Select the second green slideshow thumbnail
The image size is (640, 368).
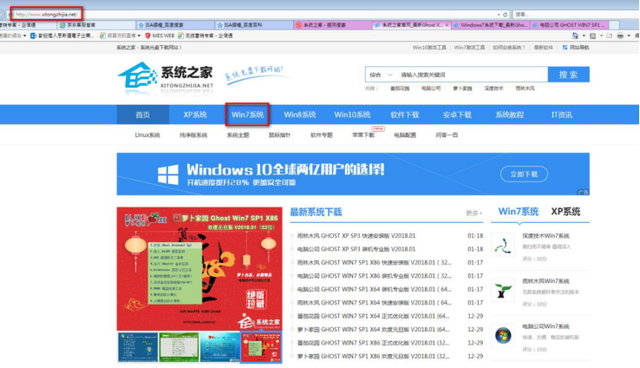[179, 347]
